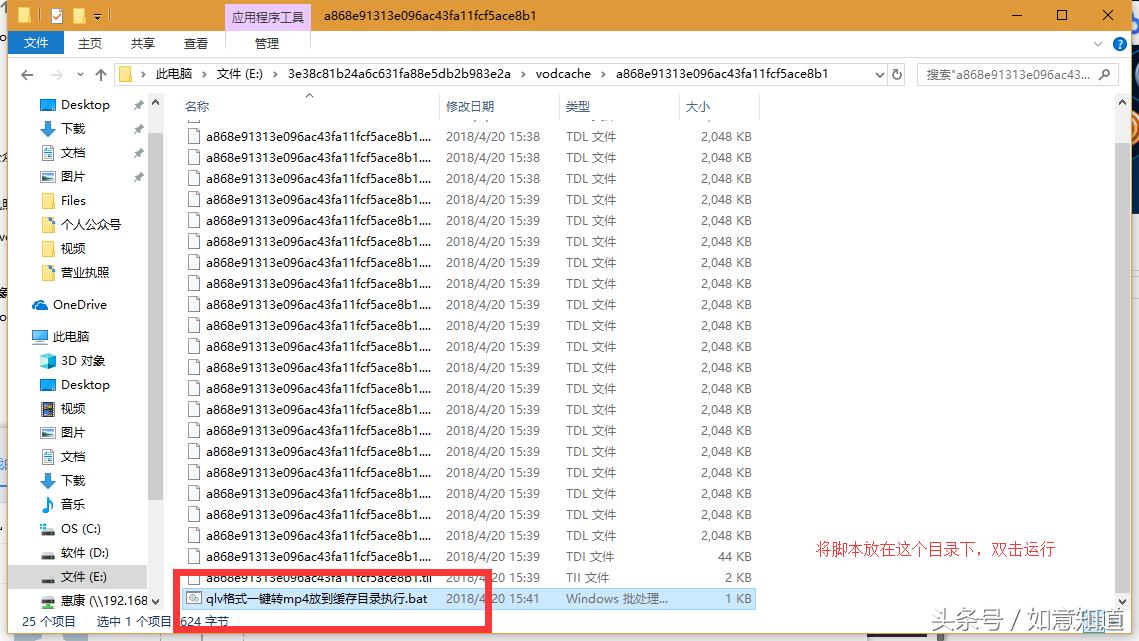Go forward with the forward arrow
Viewport: 1139px width, 641px height.
click(x=57, y=74)
